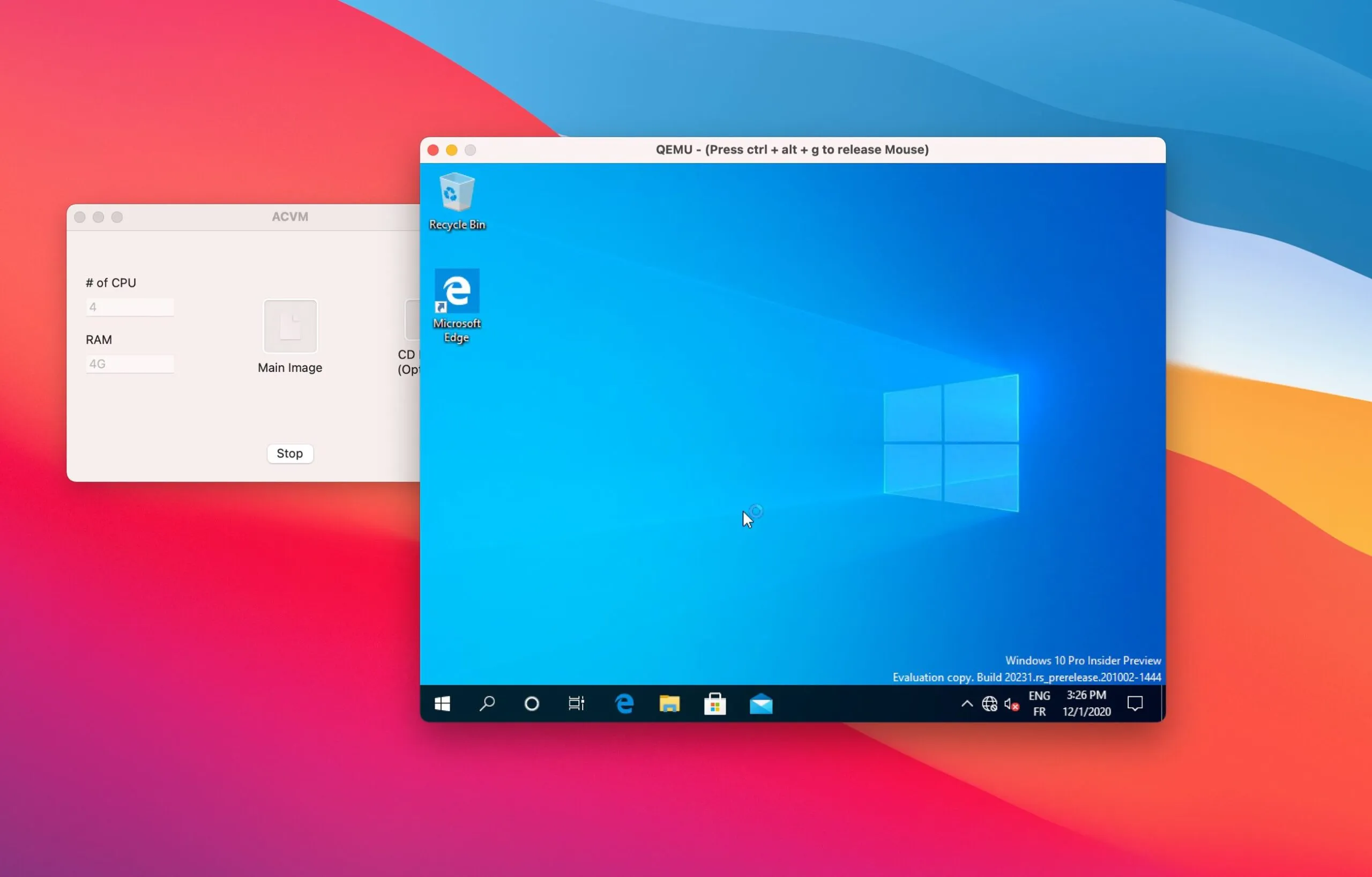Open the Mail app from the taskbar
The height and width of the screenshot is (877, 1372).
pyautogui.click(x=761, y=704)
